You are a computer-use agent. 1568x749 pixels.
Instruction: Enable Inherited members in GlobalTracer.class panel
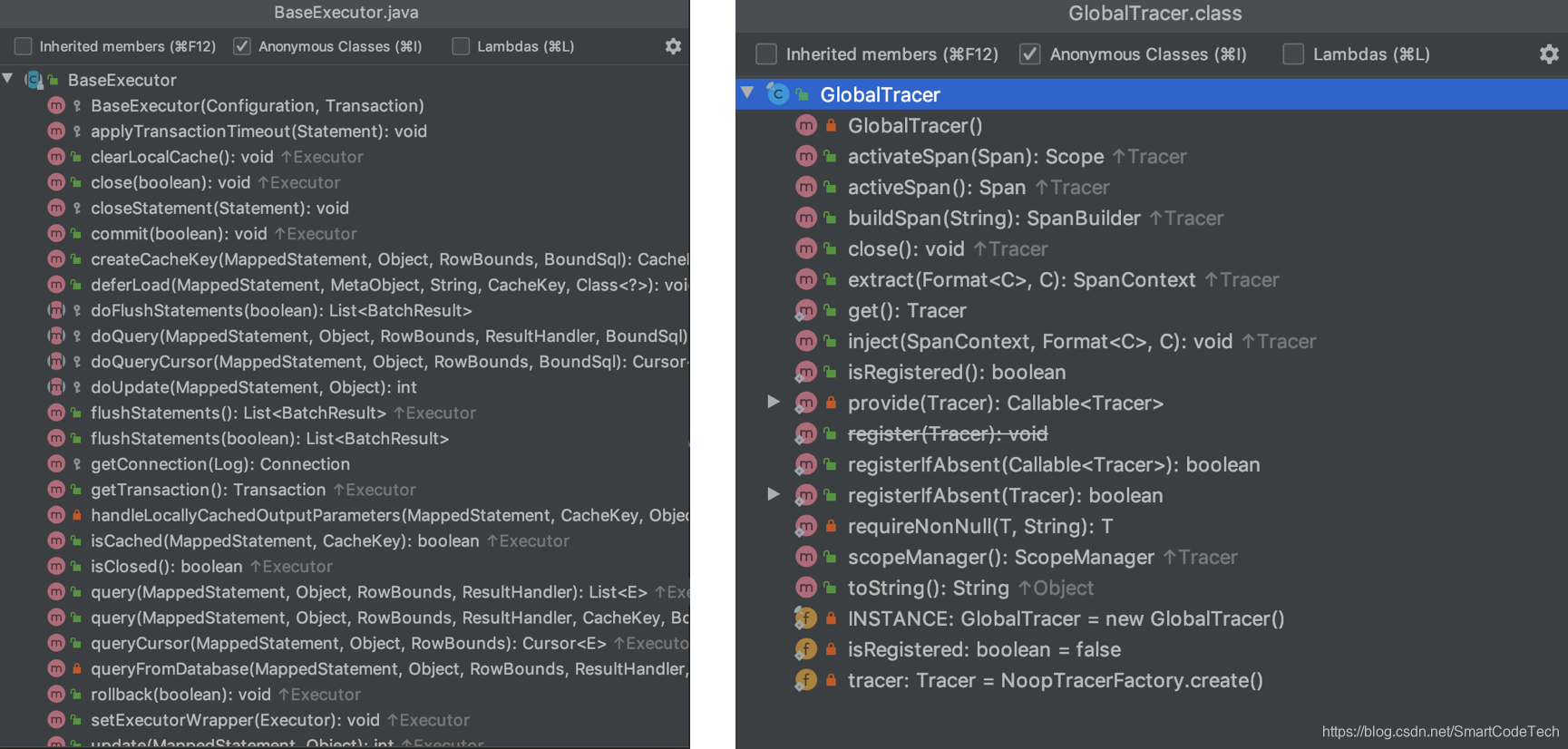coord(766,54)
